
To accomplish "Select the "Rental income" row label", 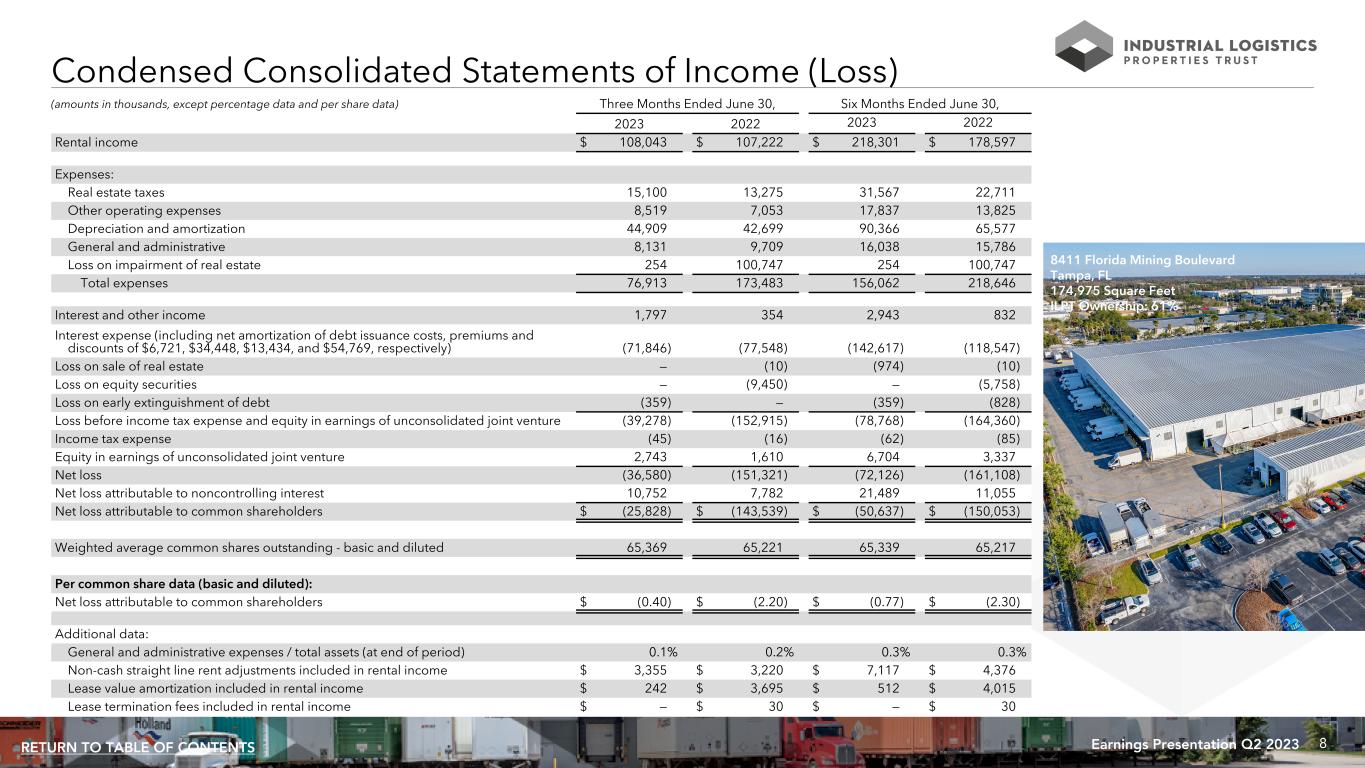I will point(97,143).
